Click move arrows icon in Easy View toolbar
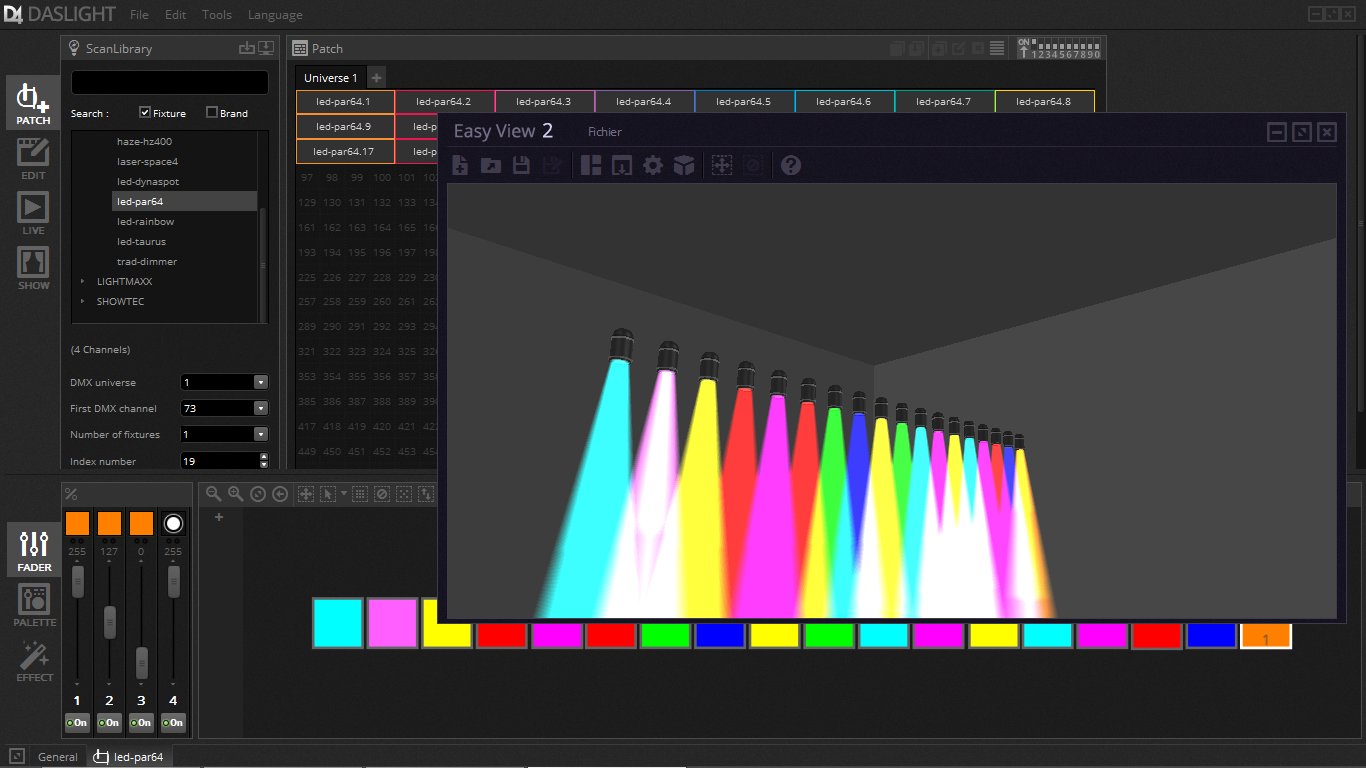 pos(722,165)
